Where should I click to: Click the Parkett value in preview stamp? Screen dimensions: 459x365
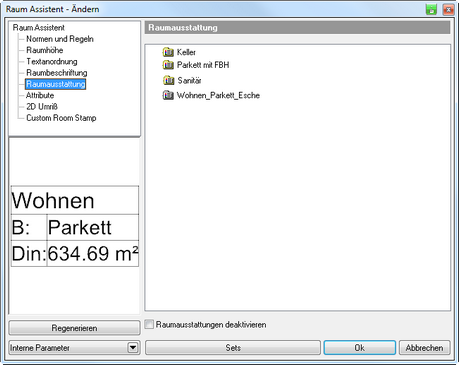point(80,228)
